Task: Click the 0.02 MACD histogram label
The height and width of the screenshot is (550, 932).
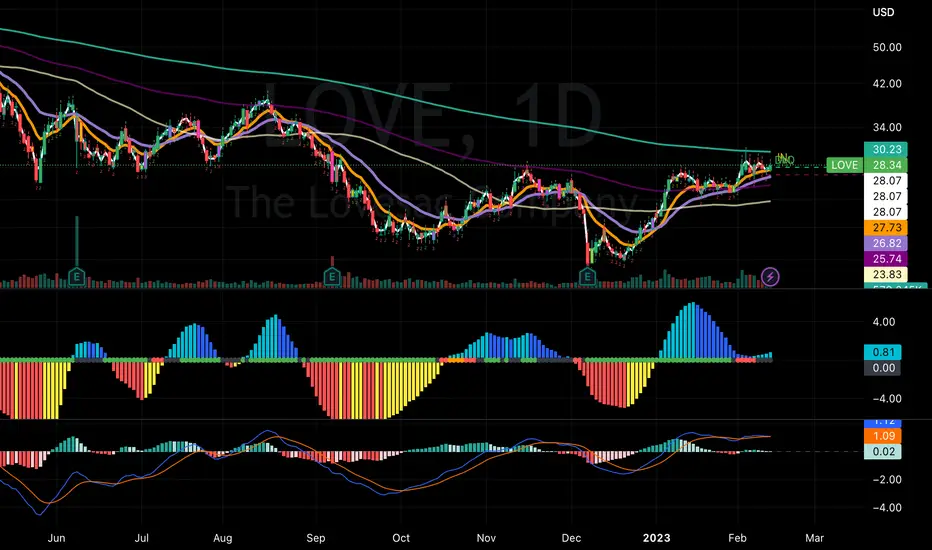Action: point(883,452)
